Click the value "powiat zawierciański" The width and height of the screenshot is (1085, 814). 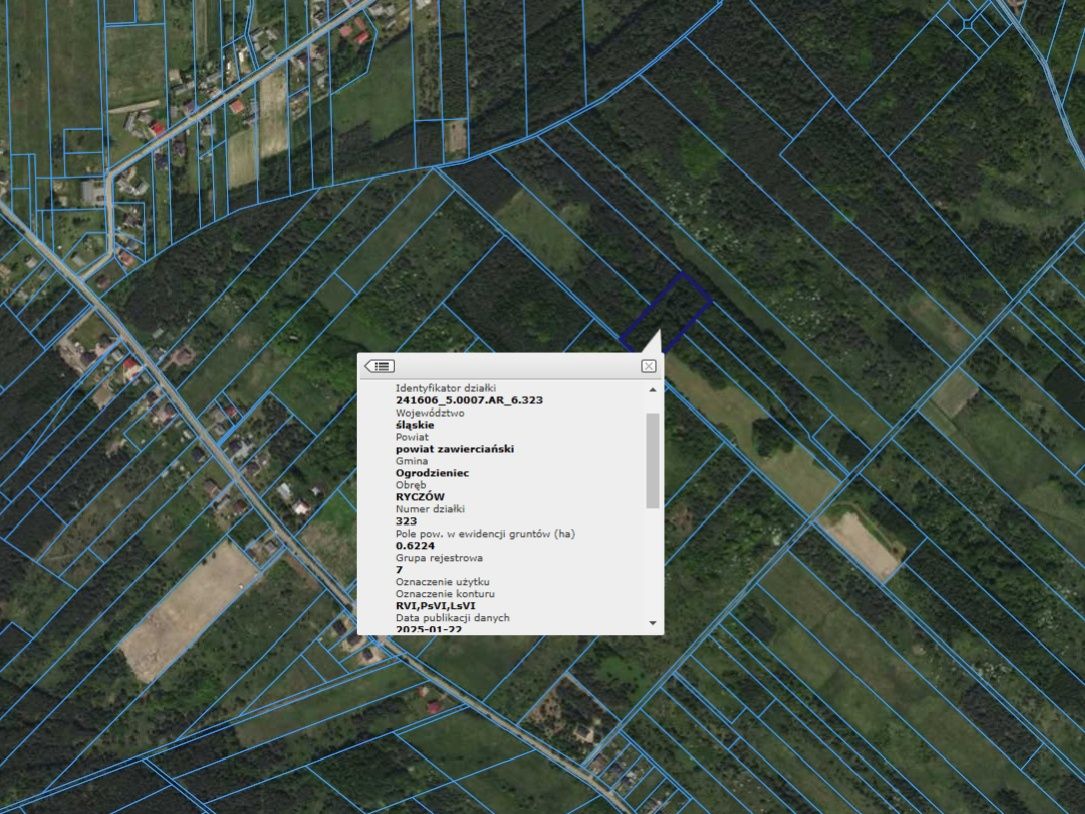455,449
